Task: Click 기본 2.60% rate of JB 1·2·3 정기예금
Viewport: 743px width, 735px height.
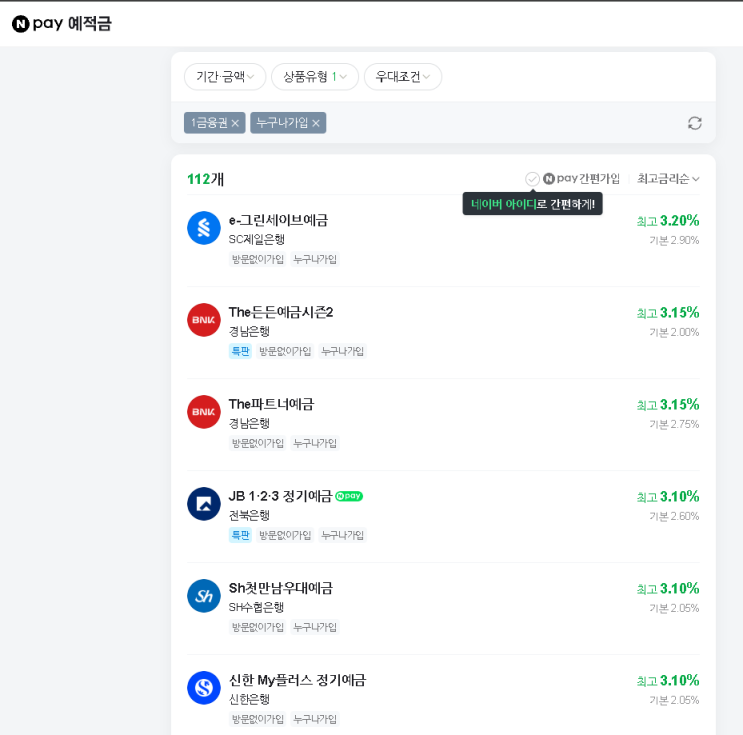Action: pos(674,516)
